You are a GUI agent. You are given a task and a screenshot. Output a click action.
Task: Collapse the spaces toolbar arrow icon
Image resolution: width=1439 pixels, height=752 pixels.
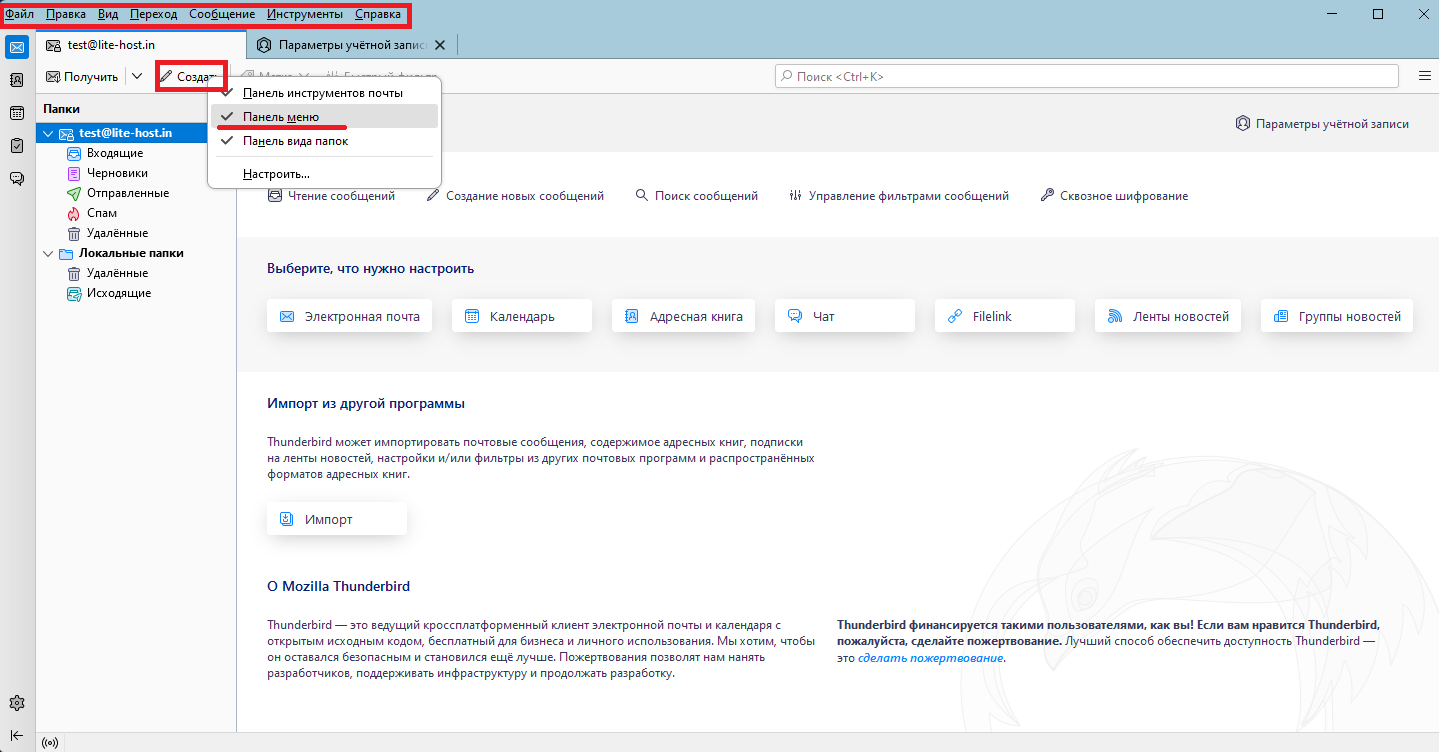coord(17,735)
